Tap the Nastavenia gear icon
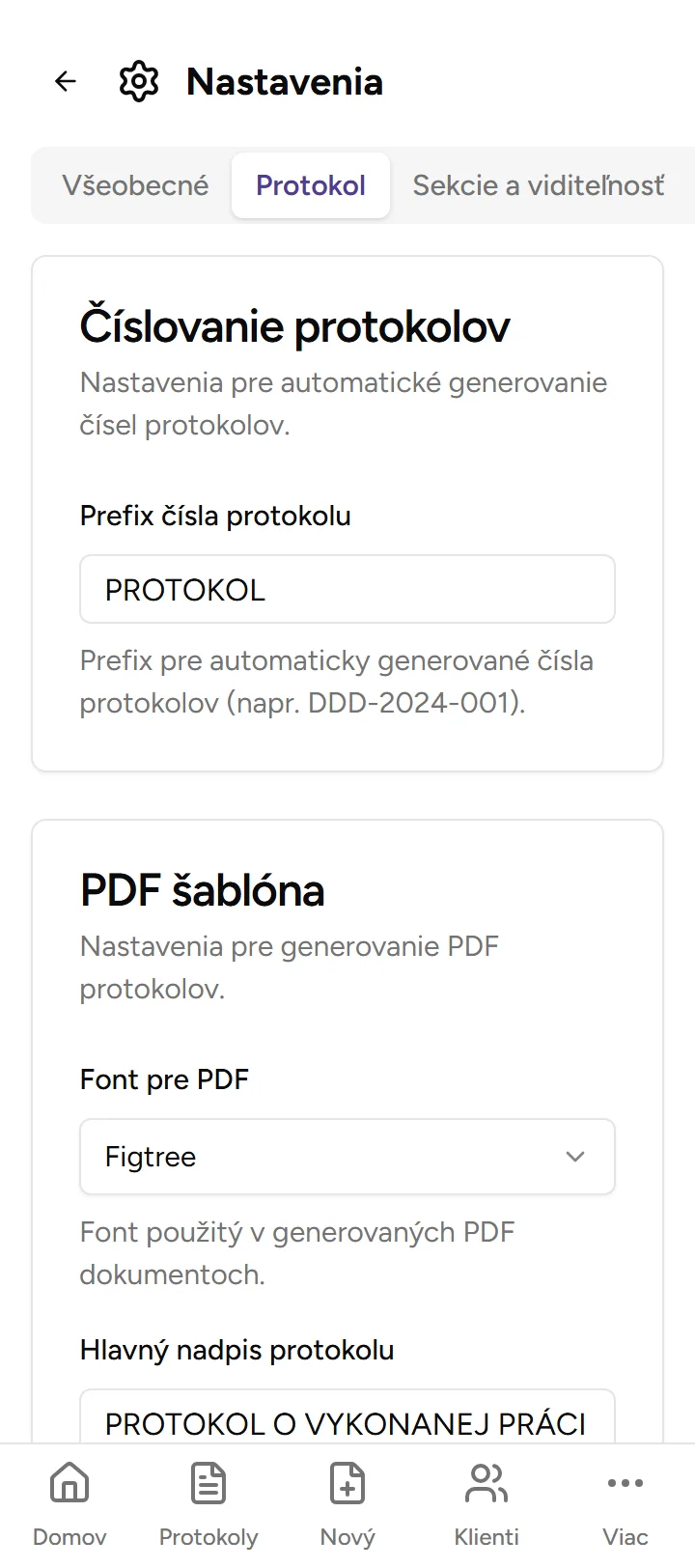Image resolution: width=695 pixels, height=1568 pixels. tap(138, 81)
